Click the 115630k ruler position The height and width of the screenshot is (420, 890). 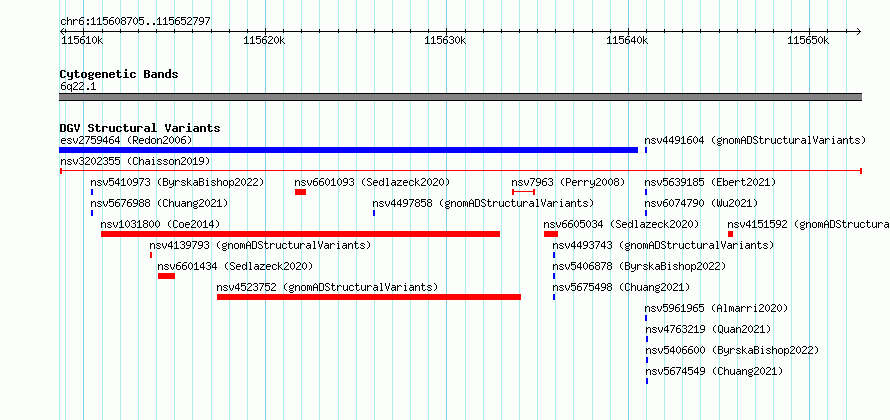coord(446,40)
